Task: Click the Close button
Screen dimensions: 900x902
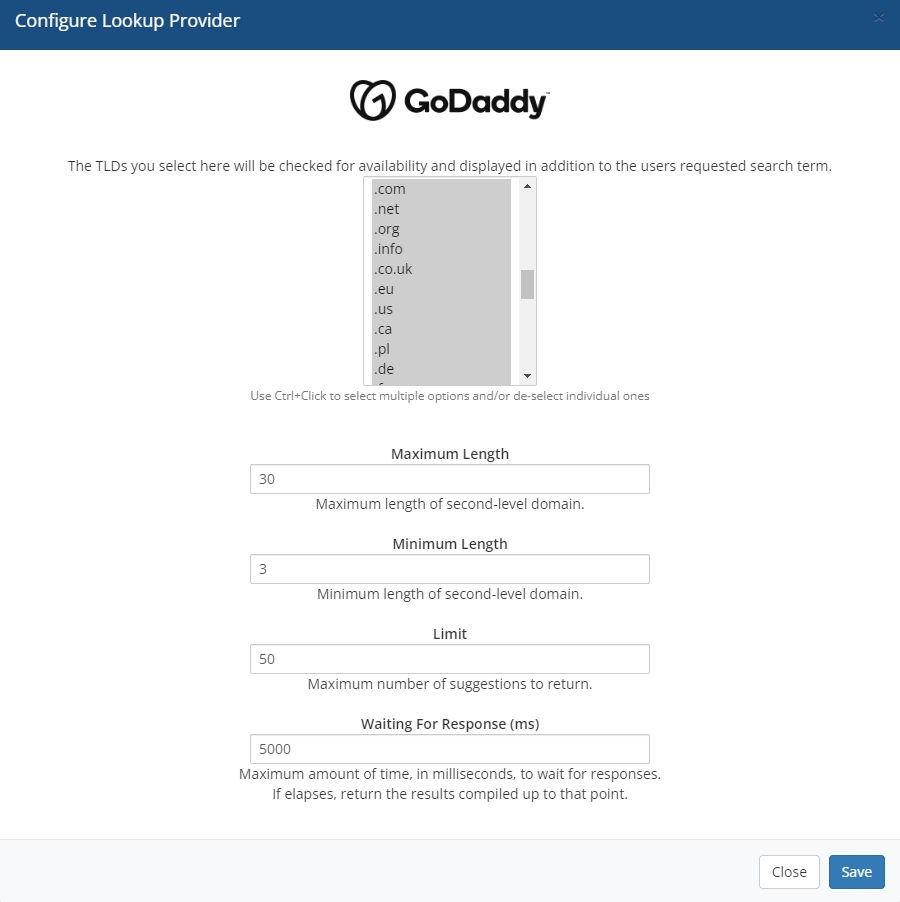Action: [x=789, y=871]
